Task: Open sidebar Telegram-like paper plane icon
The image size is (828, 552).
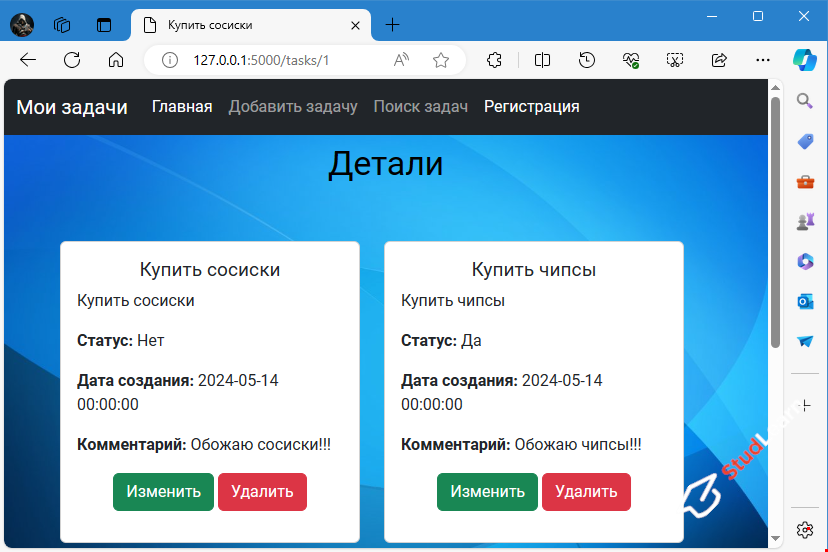Action: (805, 341)
